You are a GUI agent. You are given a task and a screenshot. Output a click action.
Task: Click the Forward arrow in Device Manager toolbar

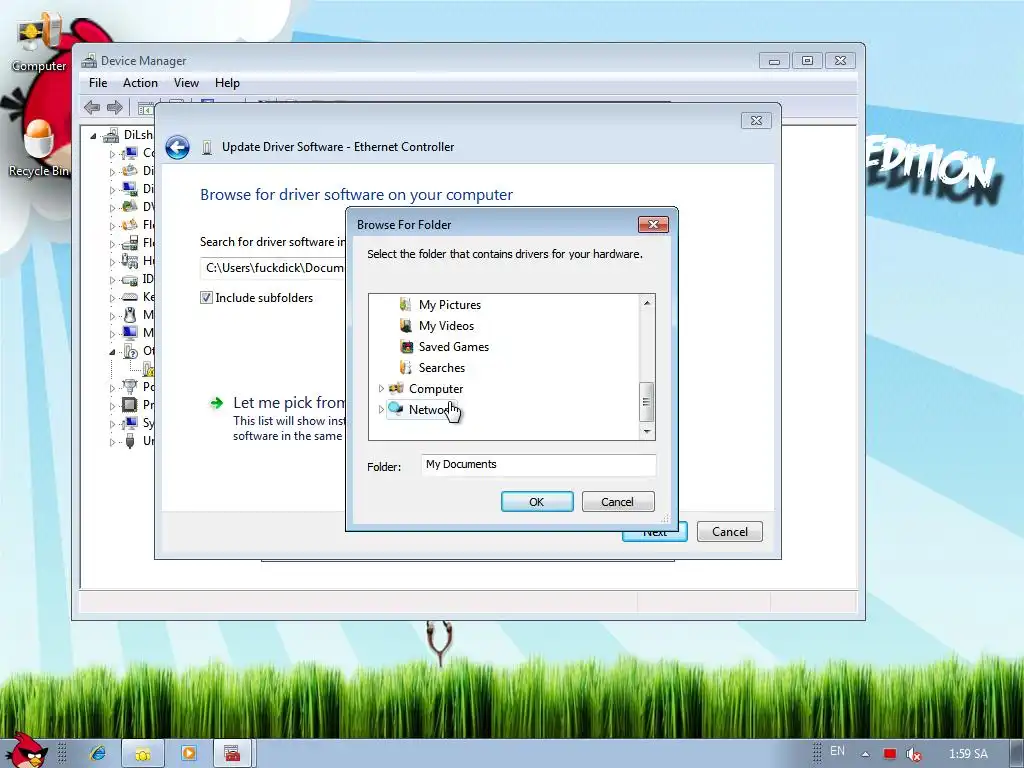pyautogui.click(x=115, y=107)
